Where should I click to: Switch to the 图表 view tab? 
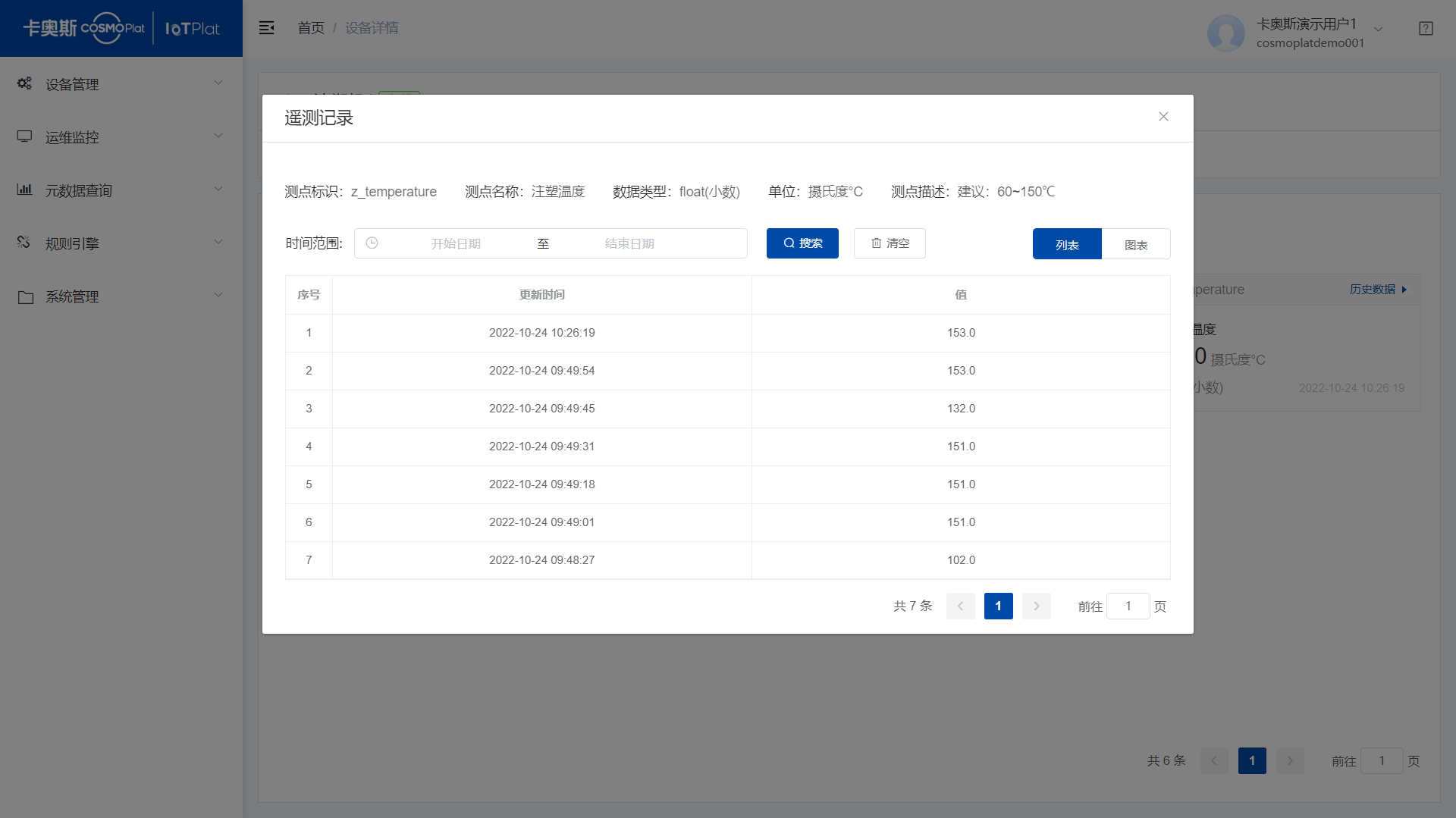click(x=1136, y=244)
